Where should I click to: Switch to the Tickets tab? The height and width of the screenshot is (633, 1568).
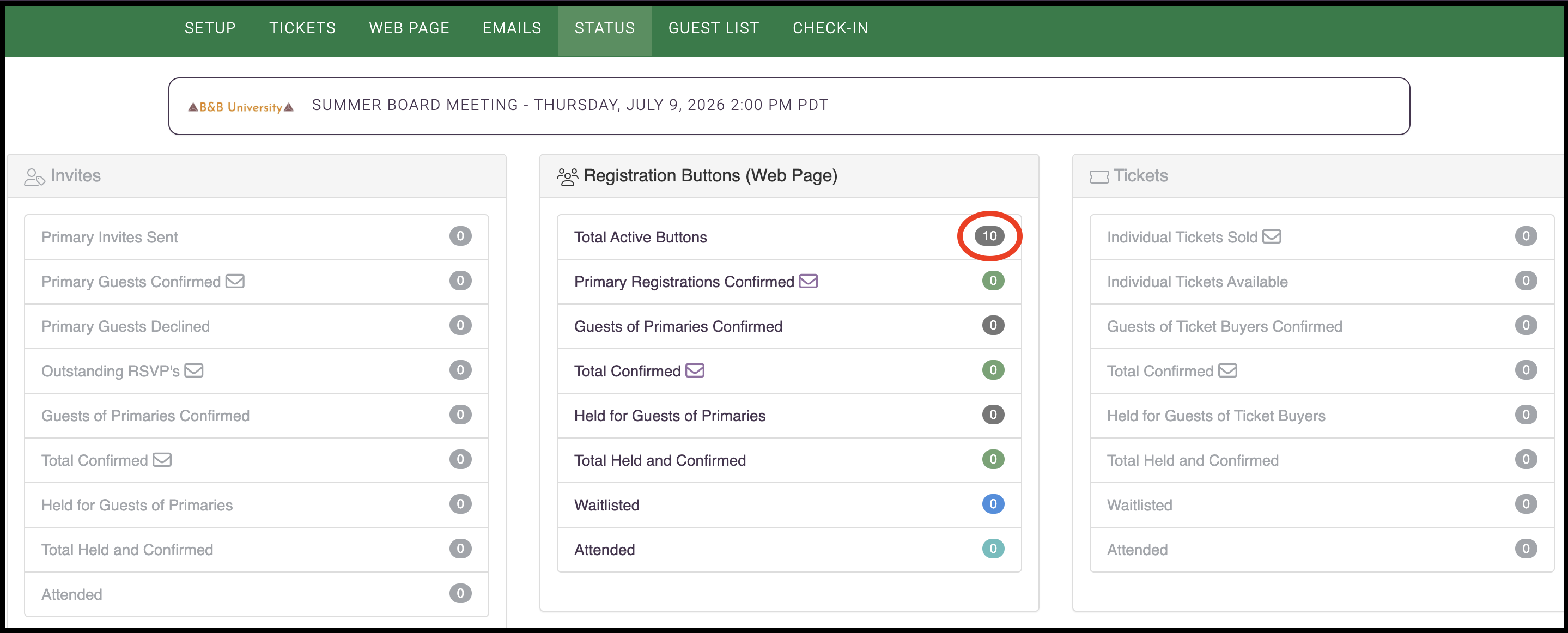[302, 28]
